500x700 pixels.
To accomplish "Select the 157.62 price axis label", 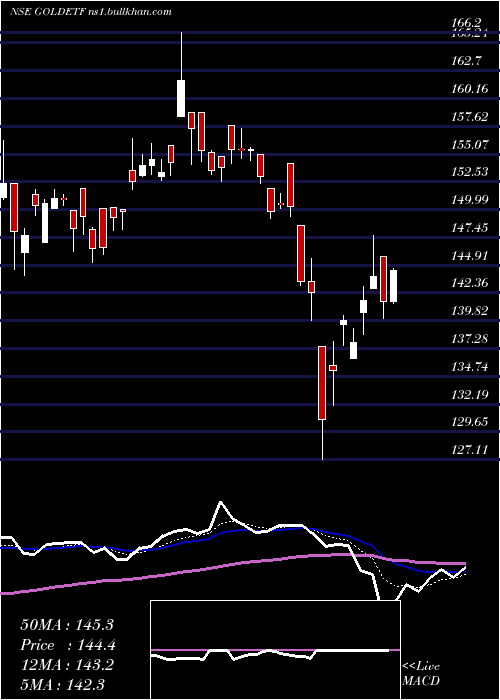I will (470, 117).
